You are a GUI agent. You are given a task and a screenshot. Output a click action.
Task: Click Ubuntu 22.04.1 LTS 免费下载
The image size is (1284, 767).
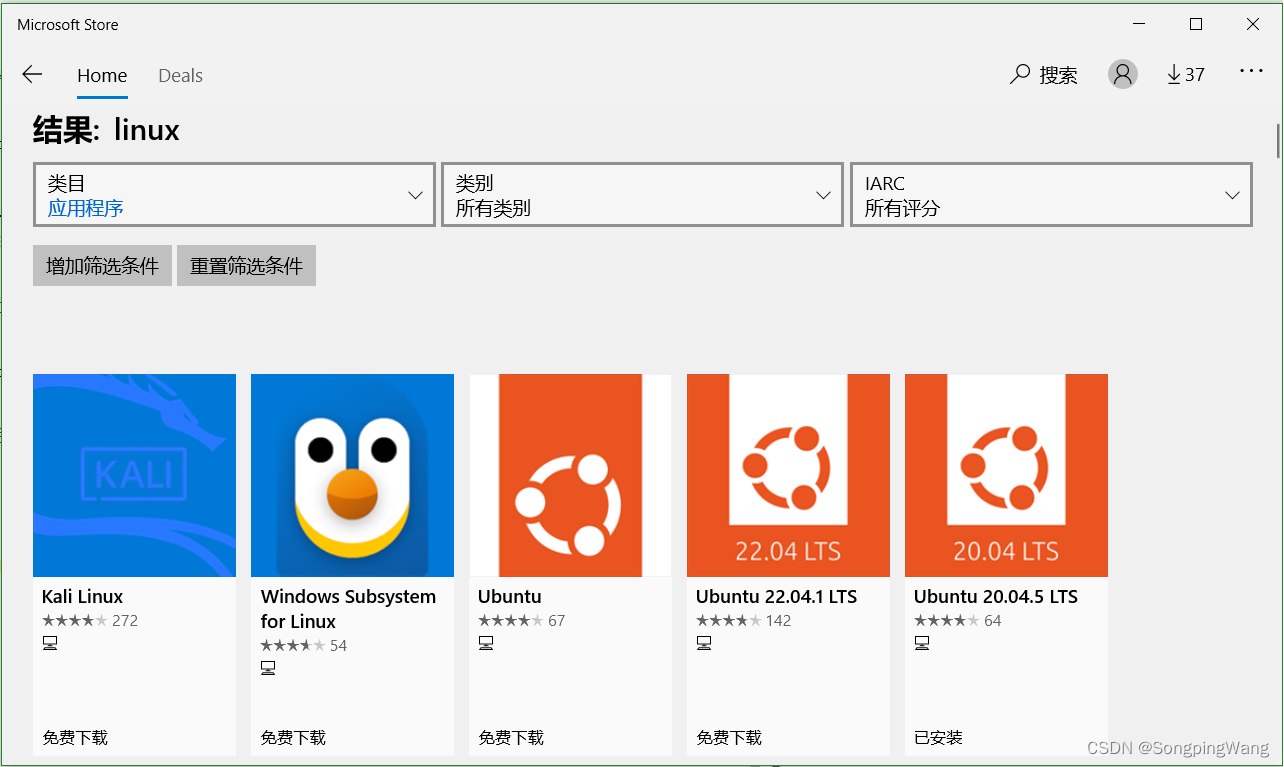click(729, 738)
